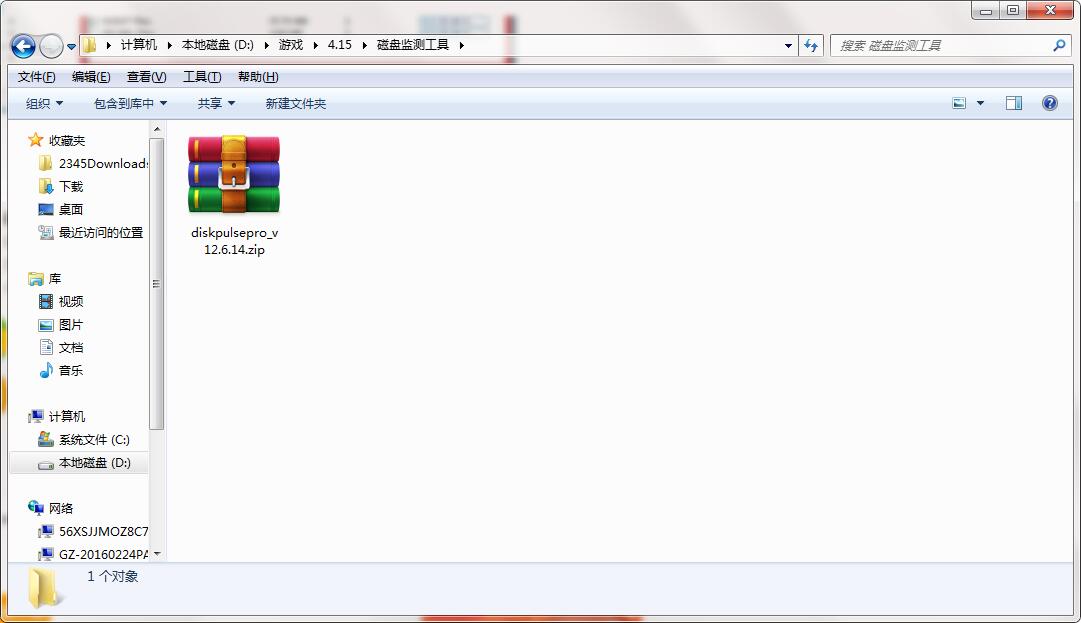
Task: Open network computer 56XSJJMOZ8C7
Action: coord(103,531)
